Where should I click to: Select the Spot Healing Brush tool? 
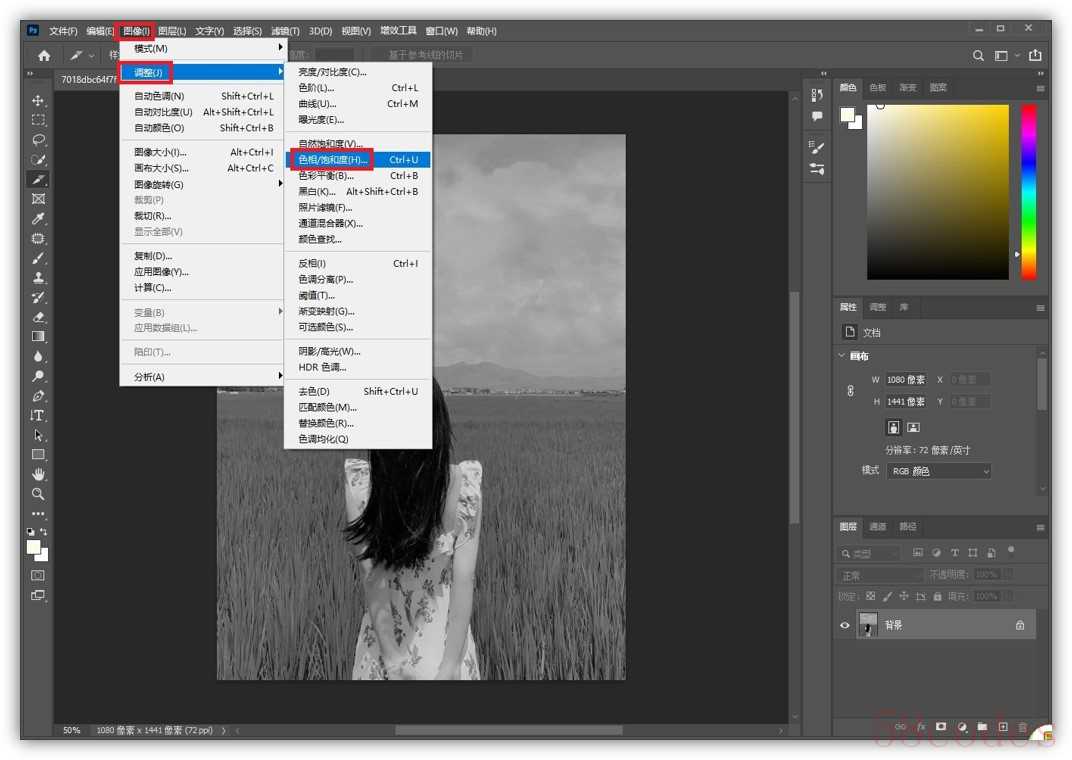tap(38, 239)
